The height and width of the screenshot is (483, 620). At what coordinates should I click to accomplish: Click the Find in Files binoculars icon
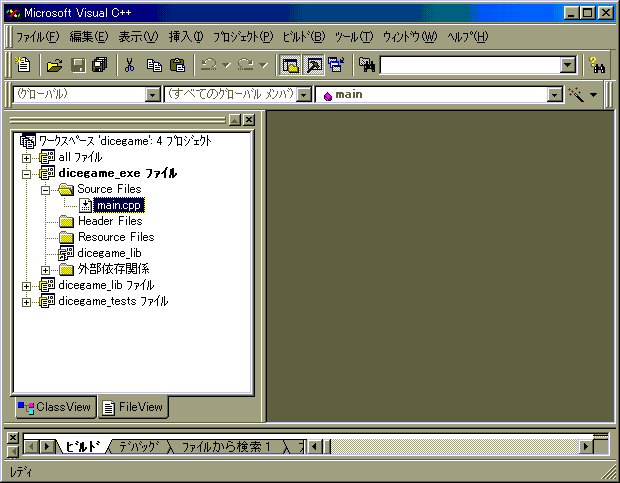[x=367, y=65]
